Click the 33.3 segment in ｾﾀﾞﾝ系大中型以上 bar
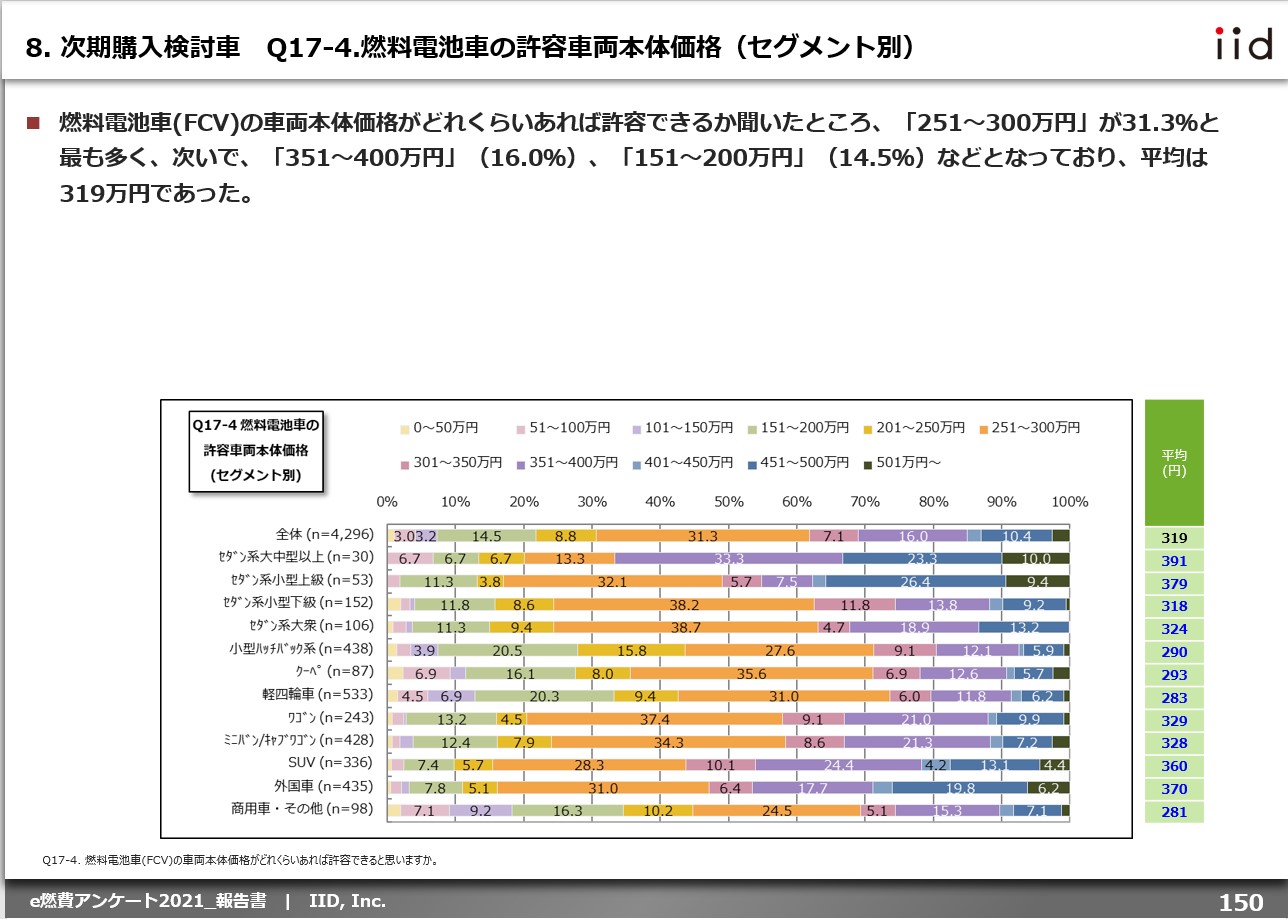Screen dimensions: 1288x919 [x=728, y=558]
